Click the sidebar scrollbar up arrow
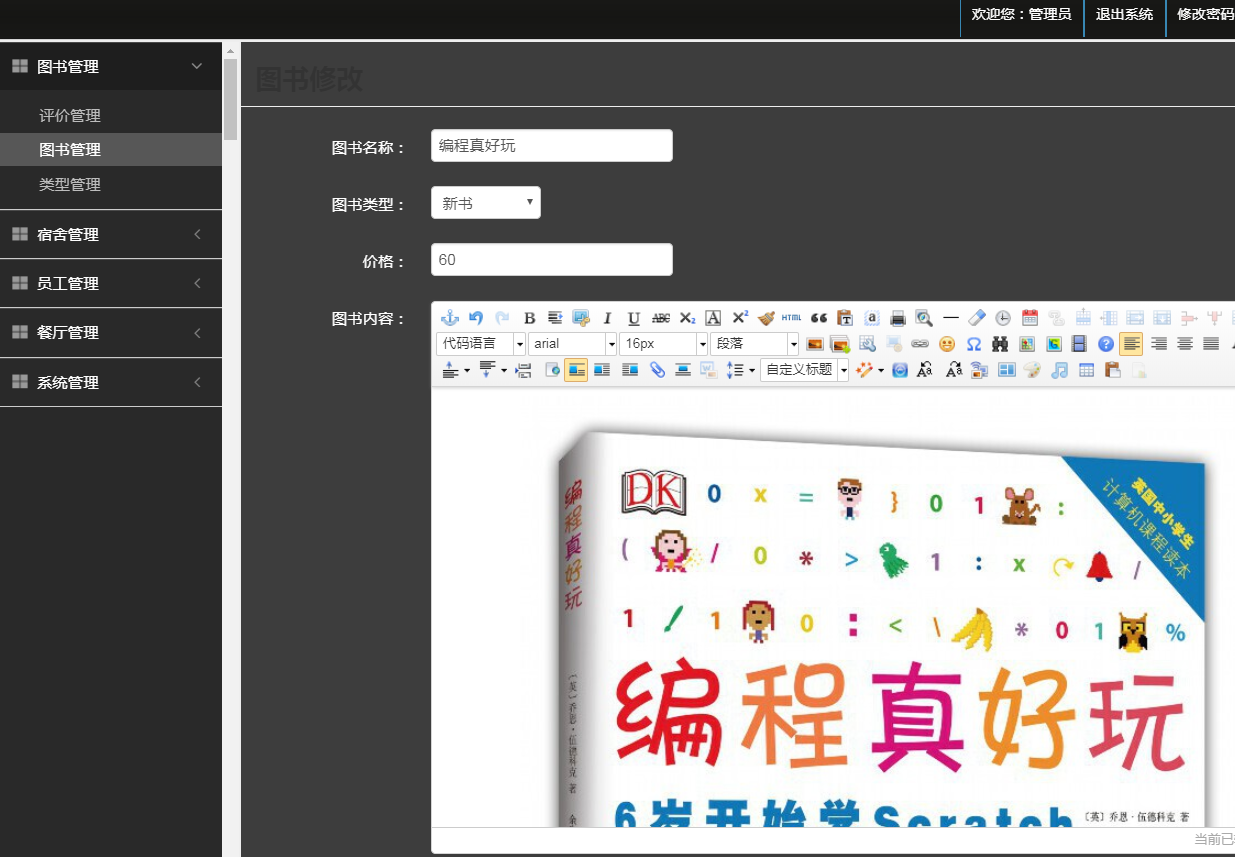This screenshot has width=1235, height=857. coord(230,50)
